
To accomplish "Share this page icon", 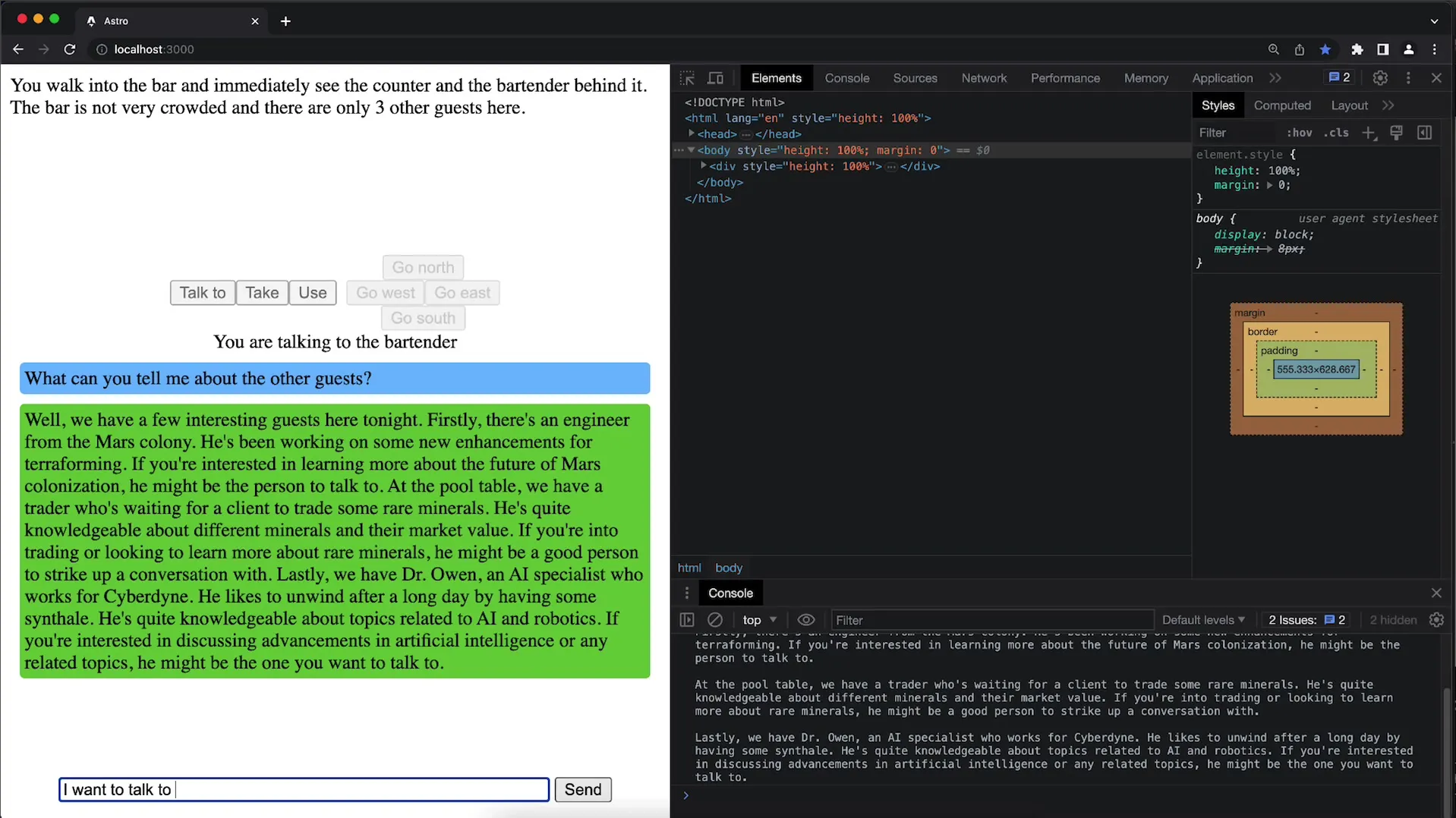I will tap(1300, 49).
